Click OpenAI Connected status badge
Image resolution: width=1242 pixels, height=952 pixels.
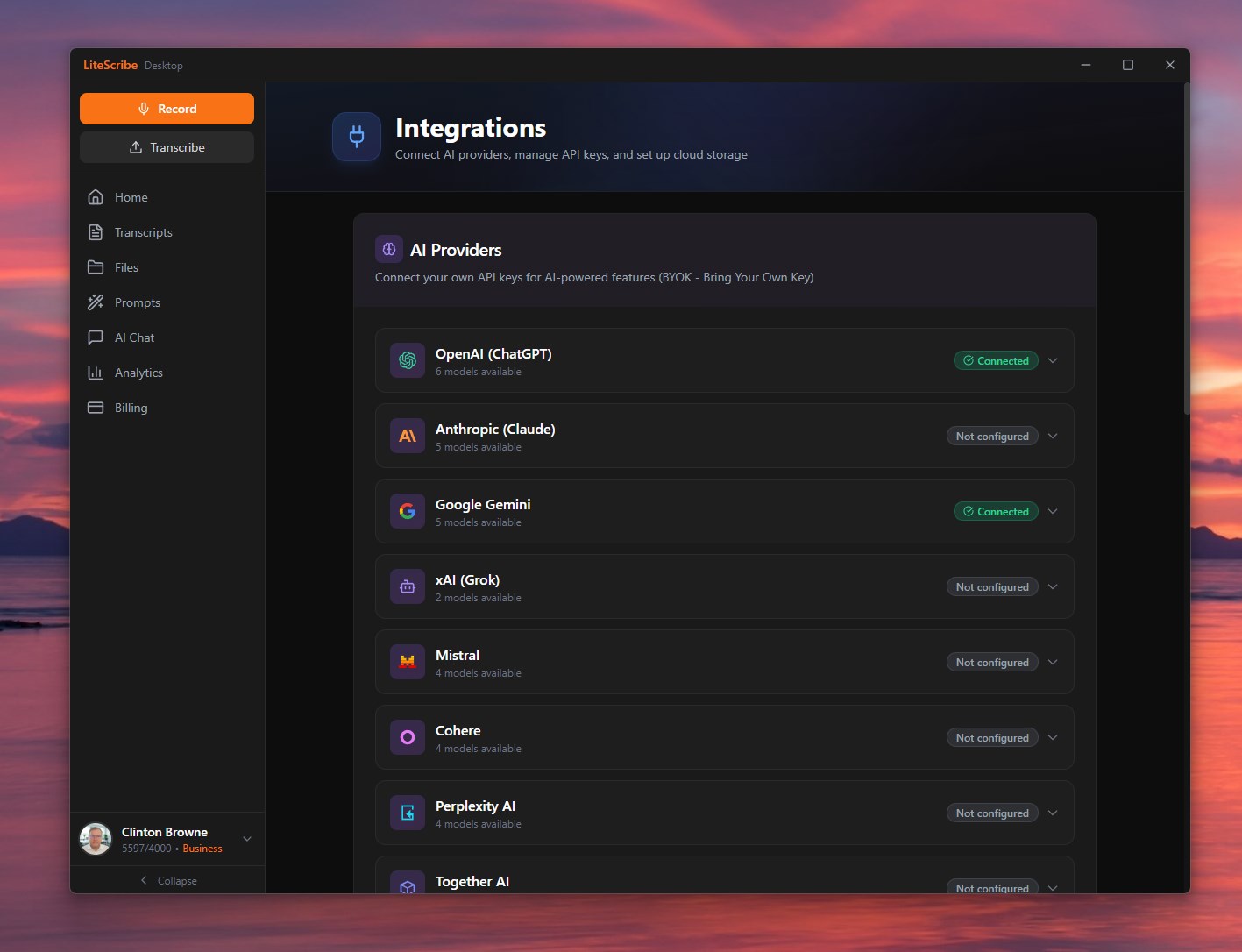pos(996,360)
